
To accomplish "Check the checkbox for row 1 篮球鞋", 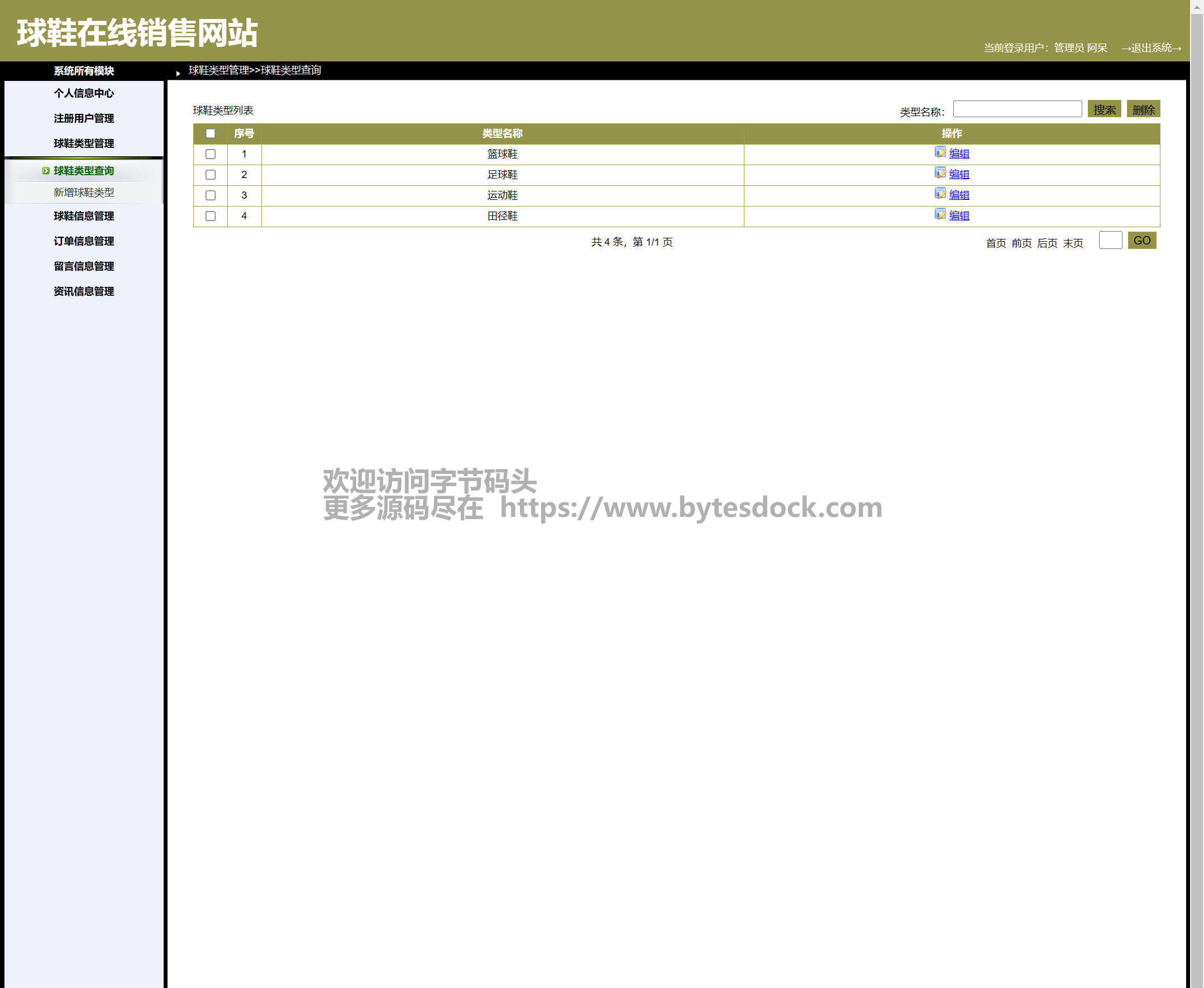I will pyautogui.click(x=210, y=154).
